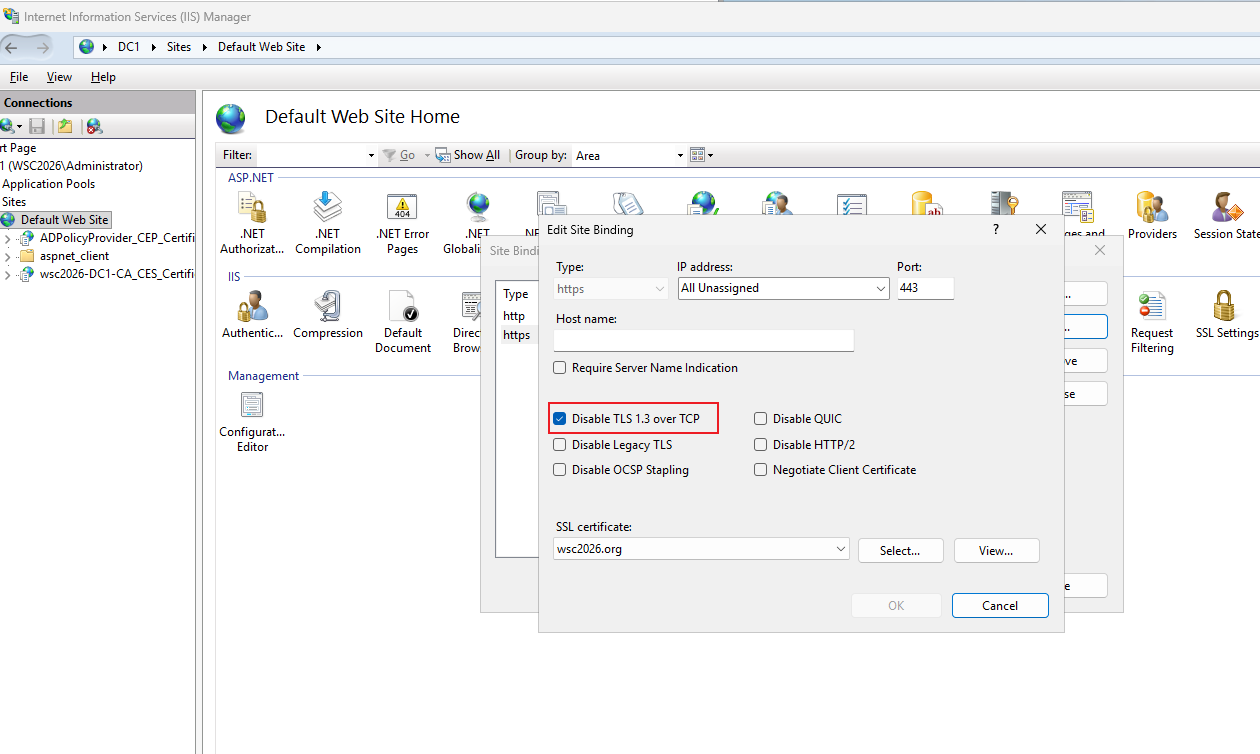Click the Select... certificate button

[x=900, y=551]
